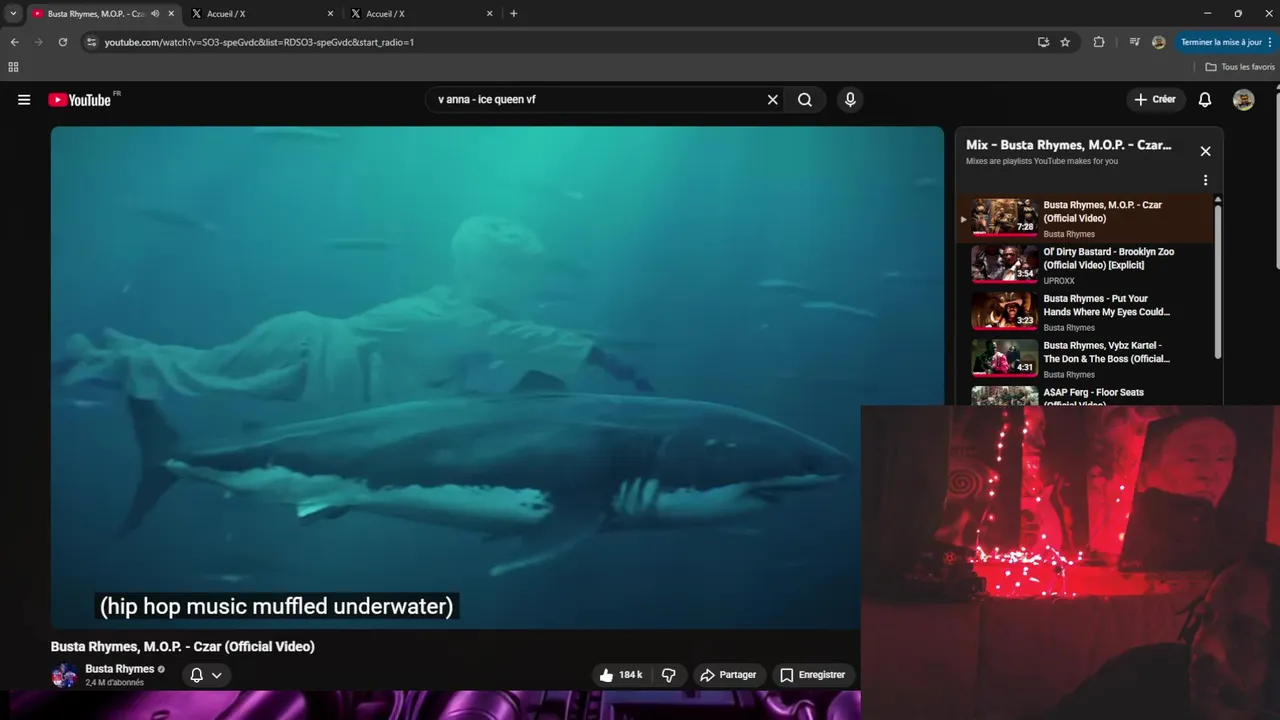Screen dimensions: 1280x720
Task: Play The Don & The Boss from playlist
Action: click(1085, 359)
